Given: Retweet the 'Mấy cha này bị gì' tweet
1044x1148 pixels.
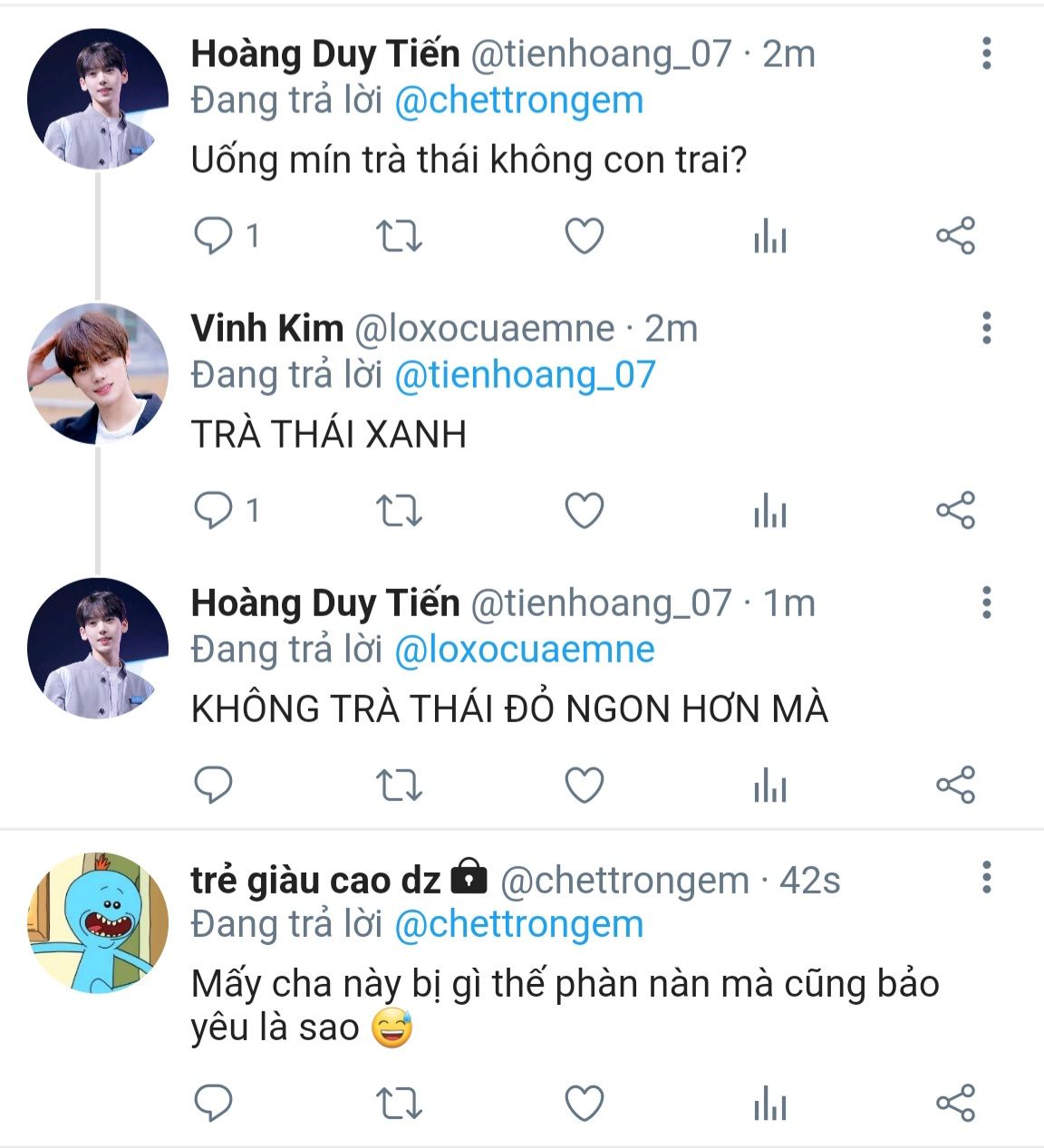Looking at the screenshot, I should [399, 1103].
